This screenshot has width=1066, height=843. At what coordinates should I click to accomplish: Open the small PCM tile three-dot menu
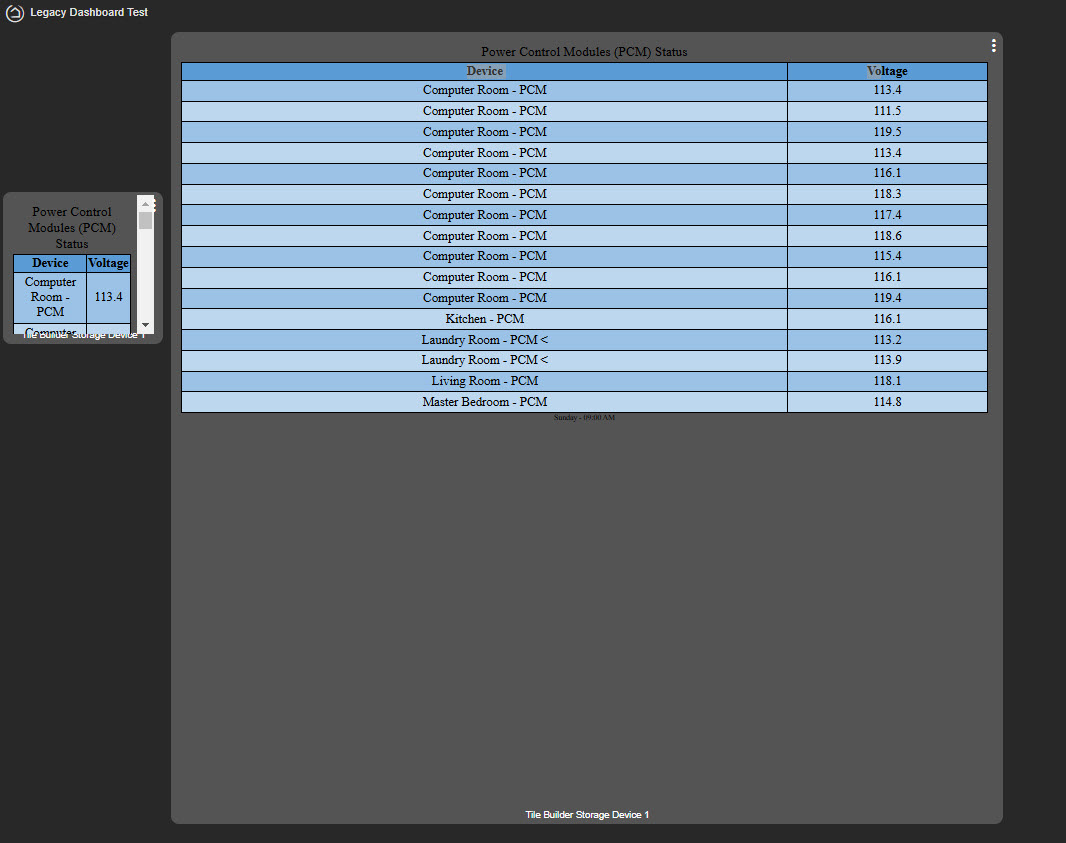coord(155,205)
